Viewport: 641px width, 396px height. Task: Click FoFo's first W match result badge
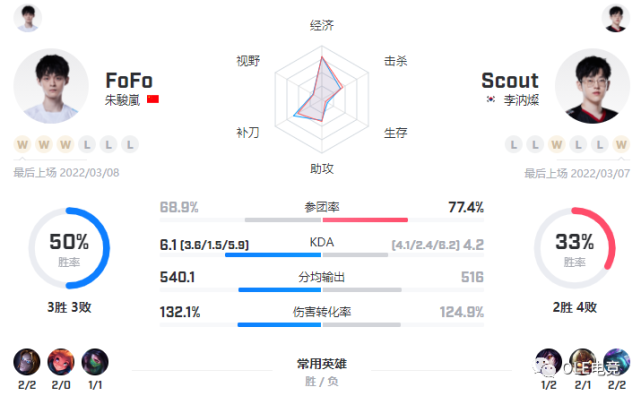[22, 144]
